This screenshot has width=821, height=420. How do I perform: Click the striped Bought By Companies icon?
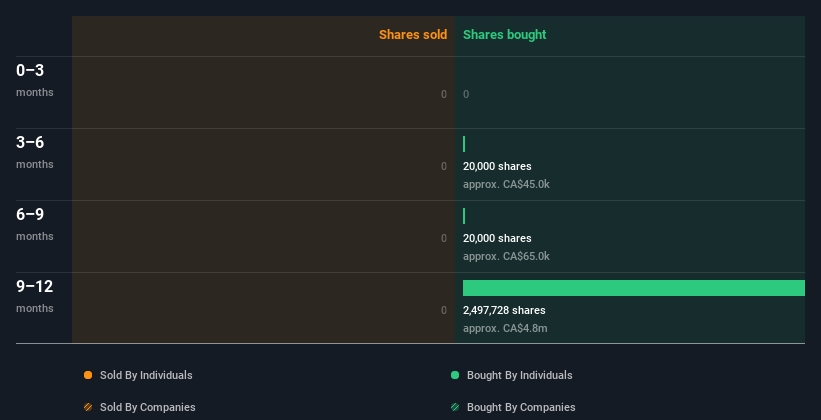point(455,407)
